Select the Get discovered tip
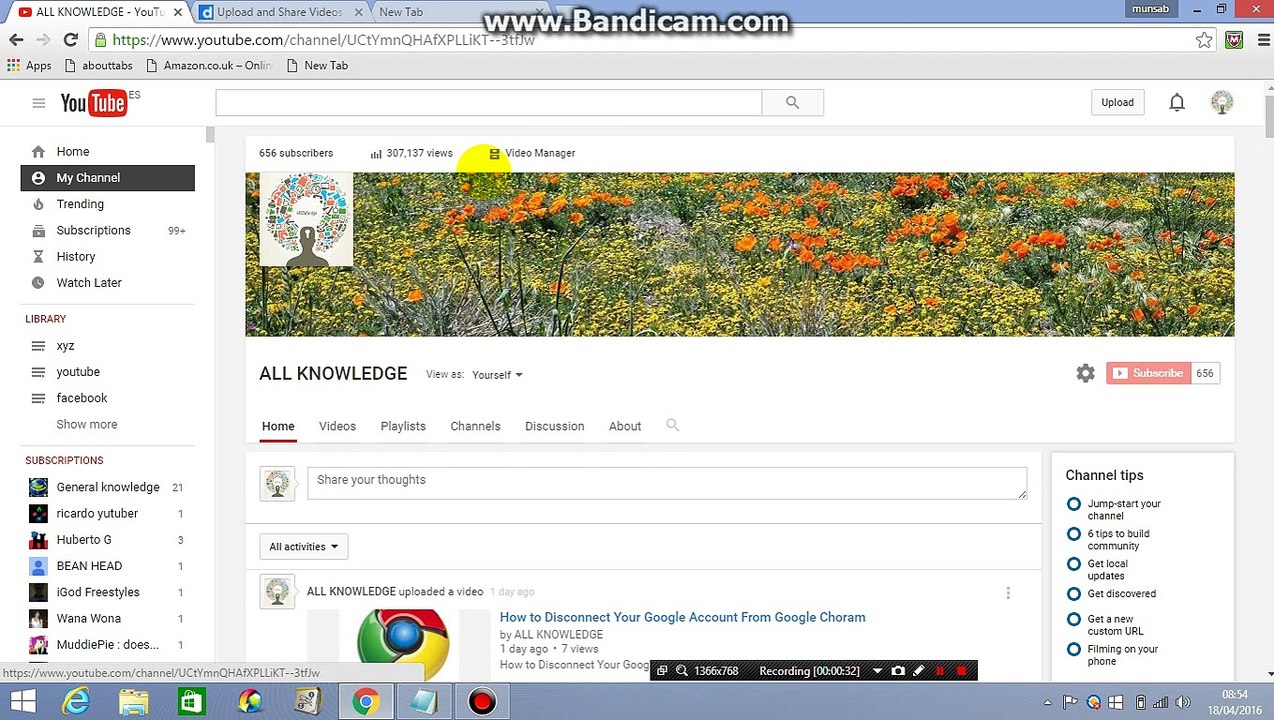 click(x=1111, y=593)
